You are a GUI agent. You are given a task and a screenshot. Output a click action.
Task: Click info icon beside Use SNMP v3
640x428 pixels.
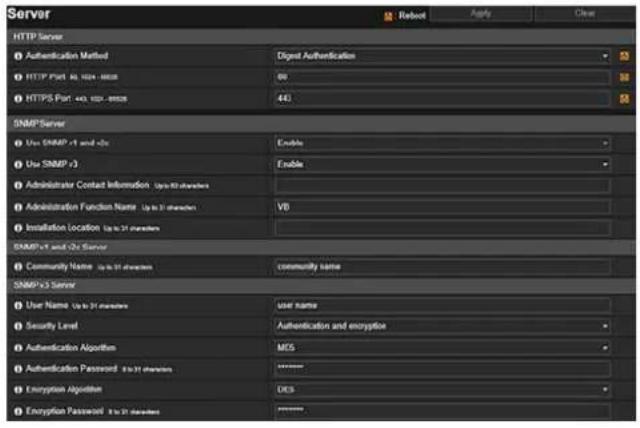point(18,164)
